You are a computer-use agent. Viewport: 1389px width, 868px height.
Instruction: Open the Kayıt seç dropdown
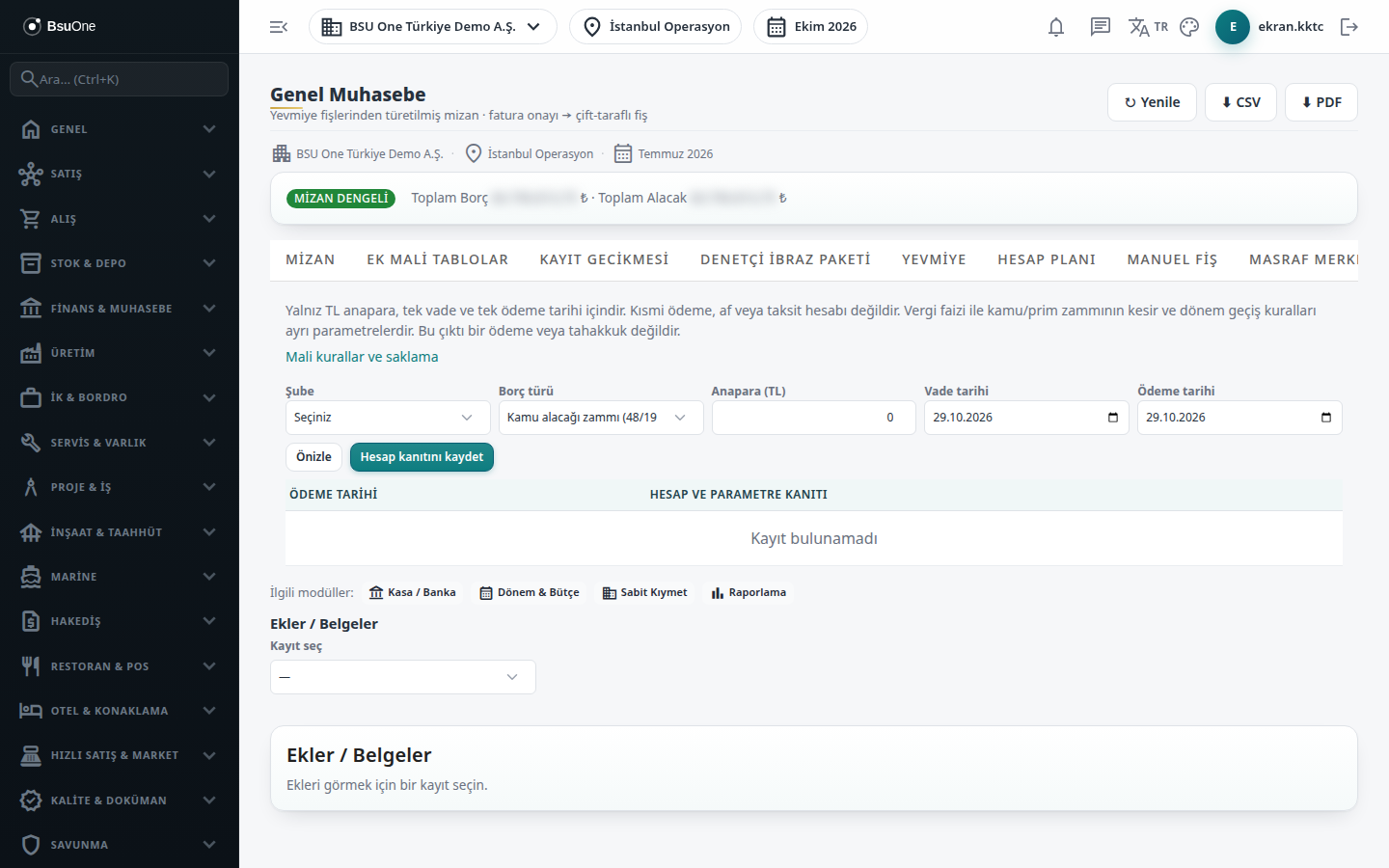403,677
